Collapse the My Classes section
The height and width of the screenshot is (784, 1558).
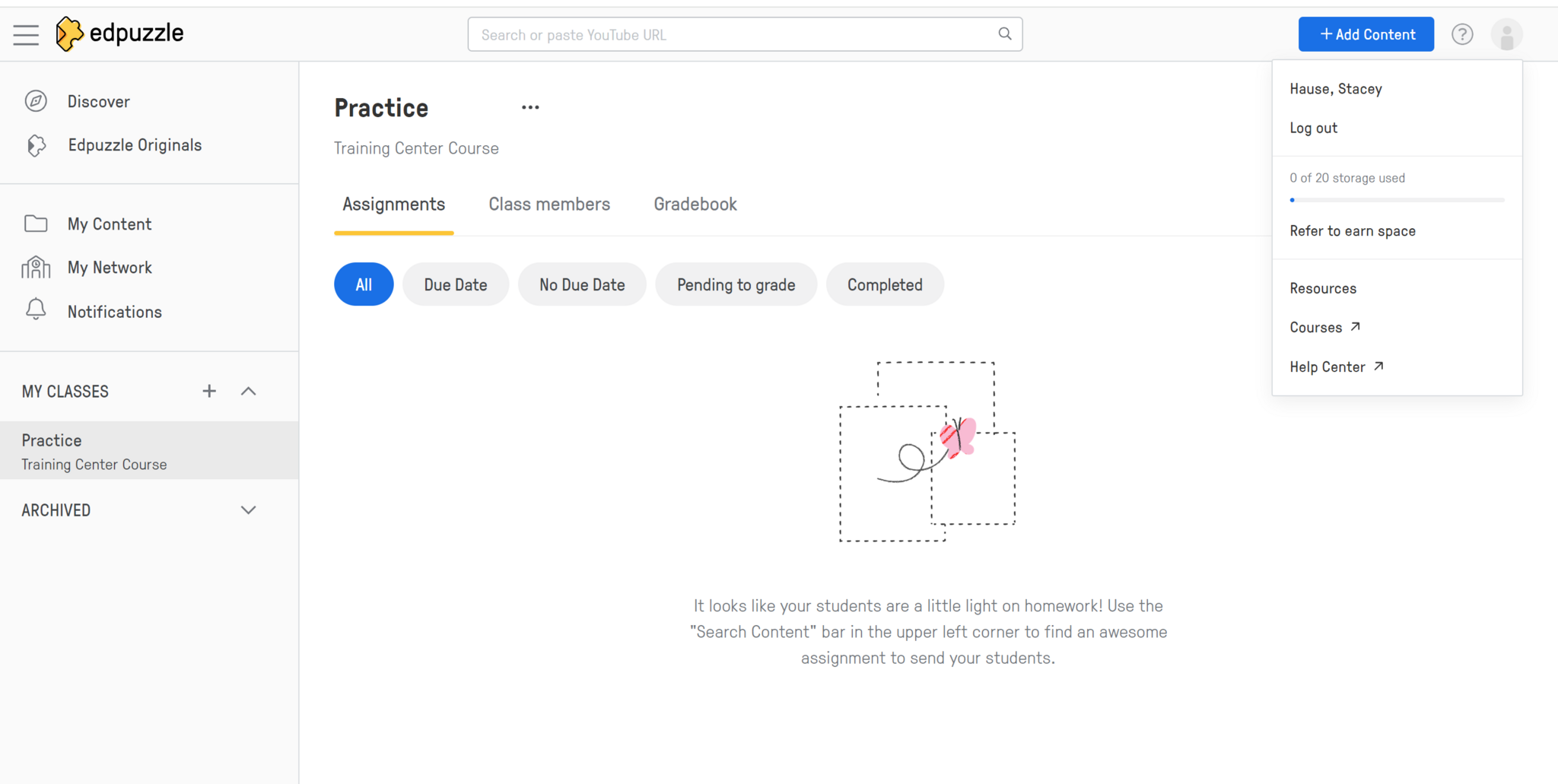248,391
